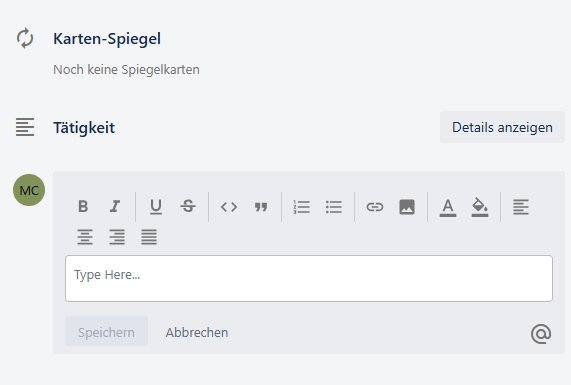Underline the selected text
Viewport: 571px width, 385px height.
[x=156, y=207]
